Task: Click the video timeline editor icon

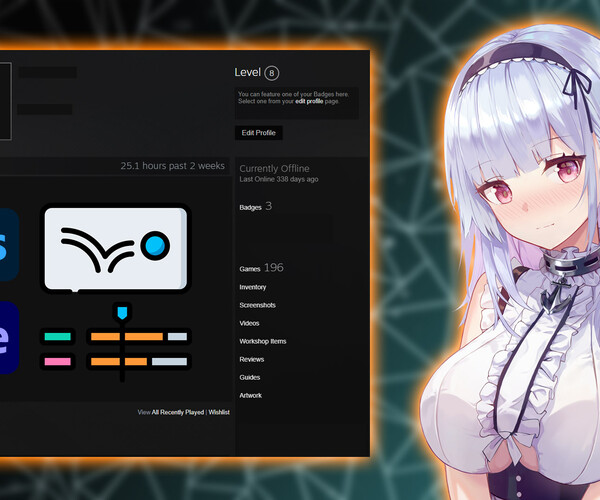Action: pos(116,342)
